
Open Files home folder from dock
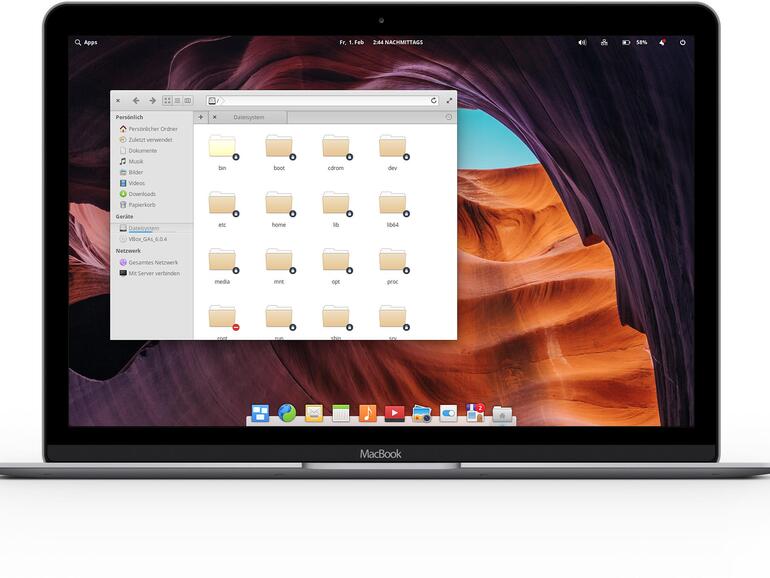pyautogui.click(x=502, y=414)
